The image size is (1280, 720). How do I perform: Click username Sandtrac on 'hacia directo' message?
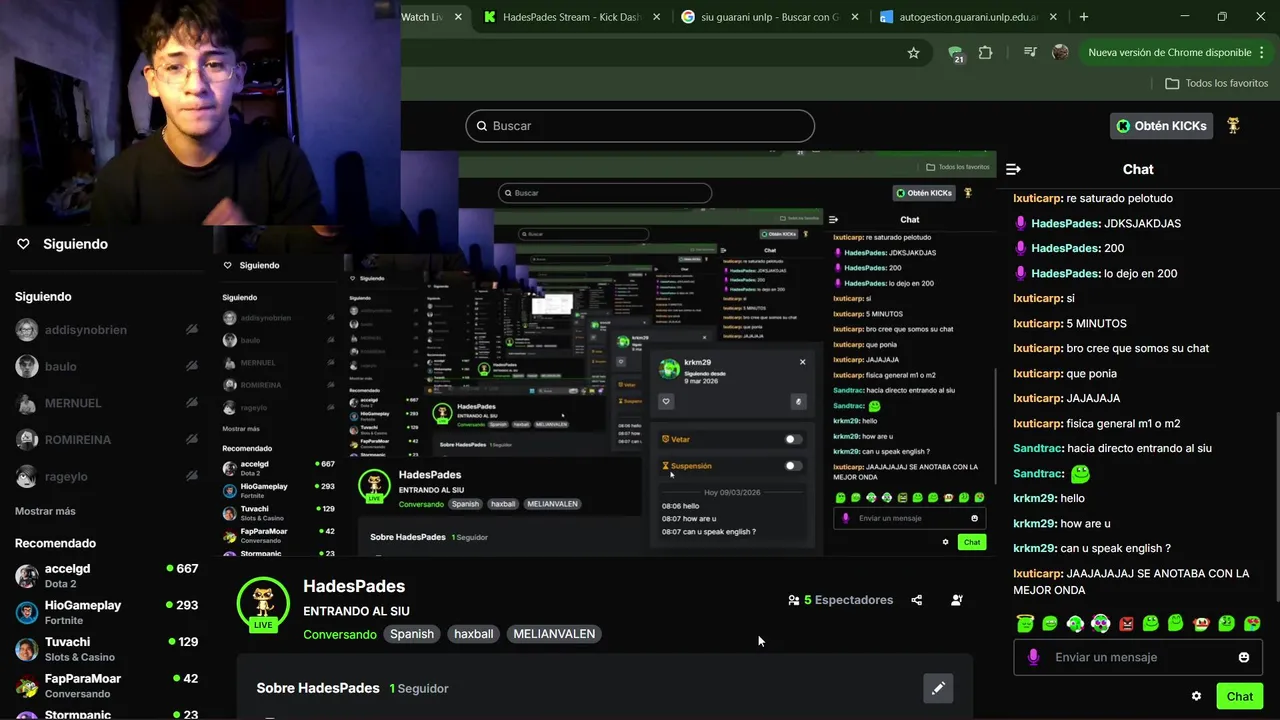click(x=1038, y=448)
